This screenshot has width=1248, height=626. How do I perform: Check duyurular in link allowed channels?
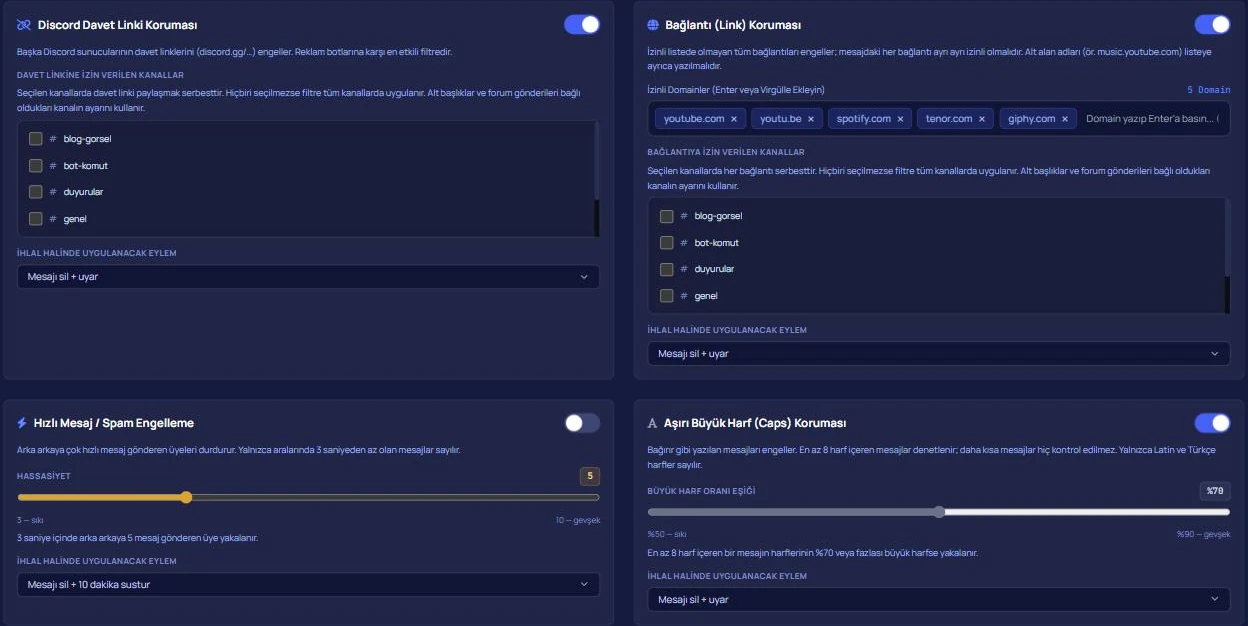pos(667,269)
